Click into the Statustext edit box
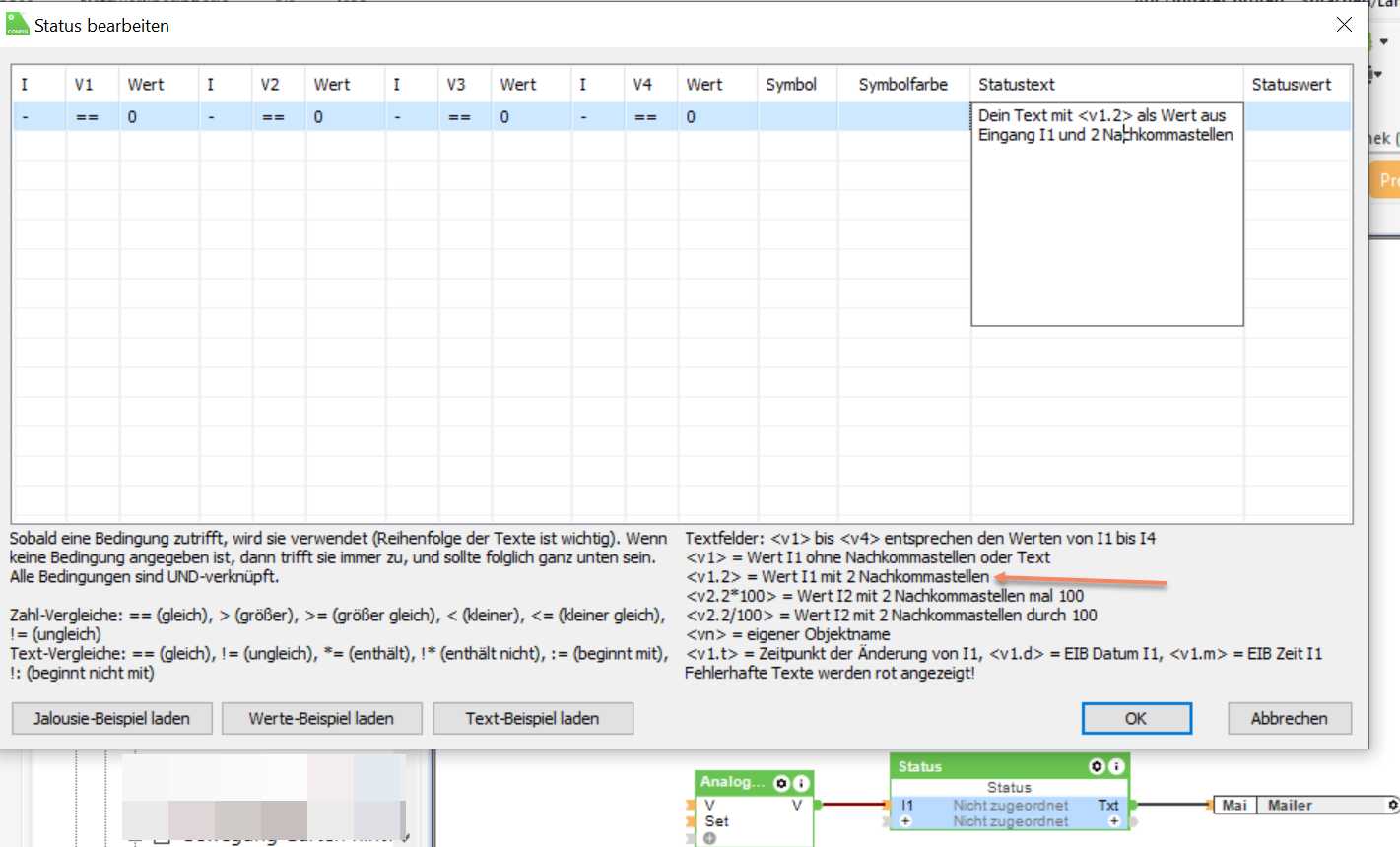Viewport: 1400px width, 847px height. (1107, 214)
